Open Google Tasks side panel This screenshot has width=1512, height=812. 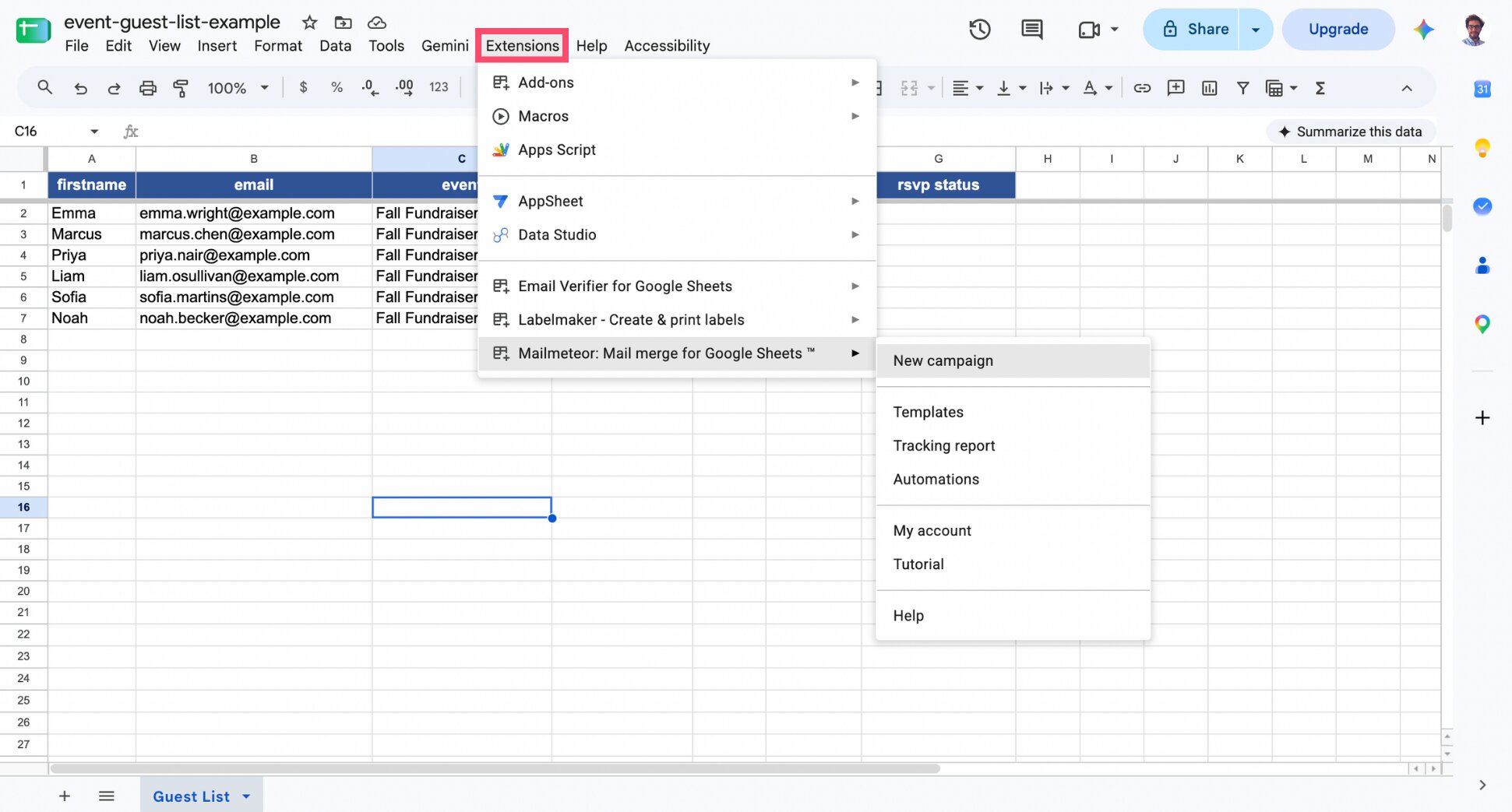[1482, 206]
